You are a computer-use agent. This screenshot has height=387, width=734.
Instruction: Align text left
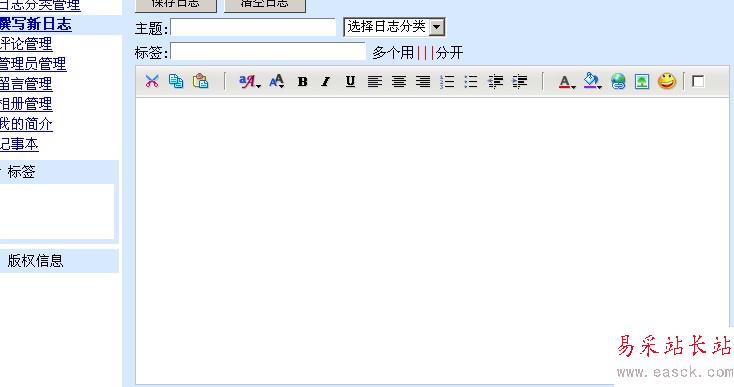(x=374, y=81)
